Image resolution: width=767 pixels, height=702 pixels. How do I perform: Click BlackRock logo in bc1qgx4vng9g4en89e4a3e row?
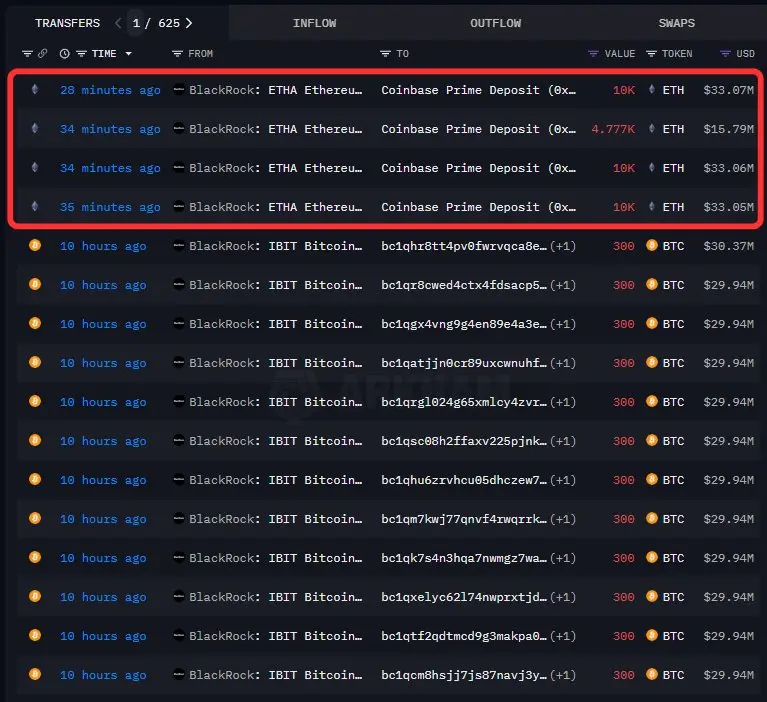click(179, 323)
